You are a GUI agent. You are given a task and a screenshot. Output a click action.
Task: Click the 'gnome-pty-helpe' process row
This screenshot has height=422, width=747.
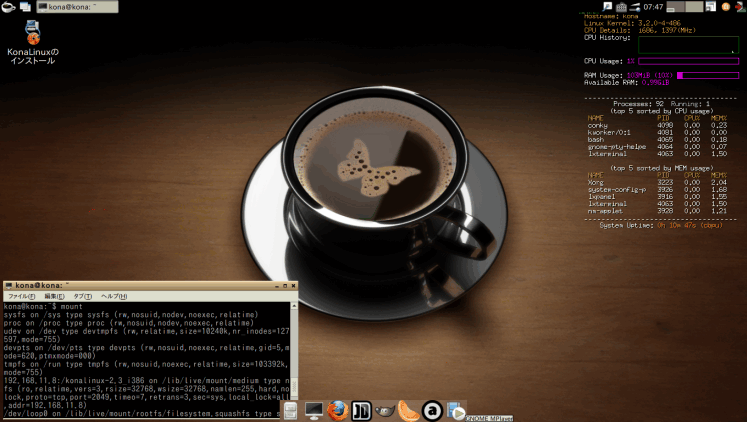click(657, 147)
